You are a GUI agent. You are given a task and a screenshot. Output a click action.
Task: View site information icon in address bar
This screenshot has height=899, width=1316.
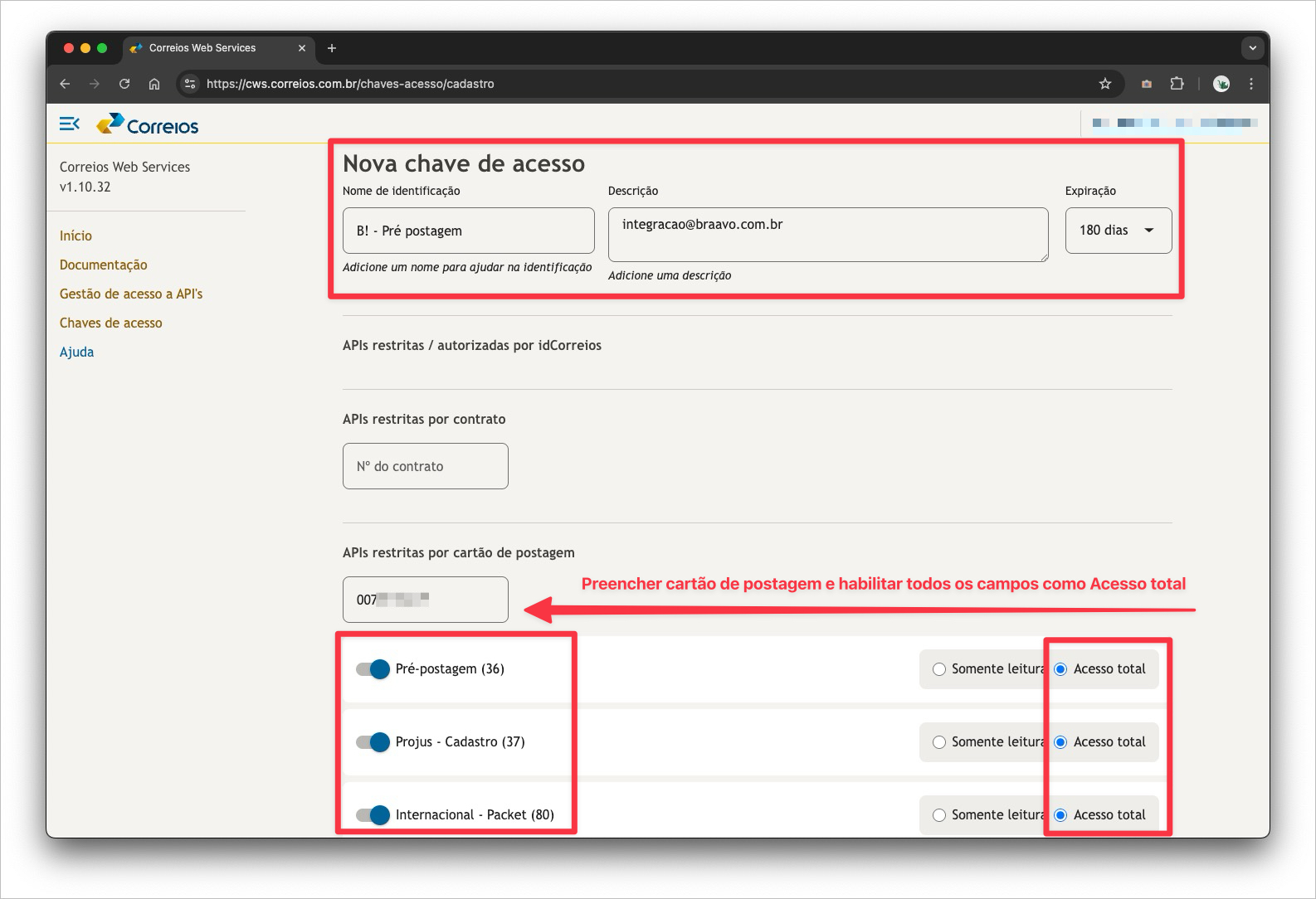coord(190,84)
